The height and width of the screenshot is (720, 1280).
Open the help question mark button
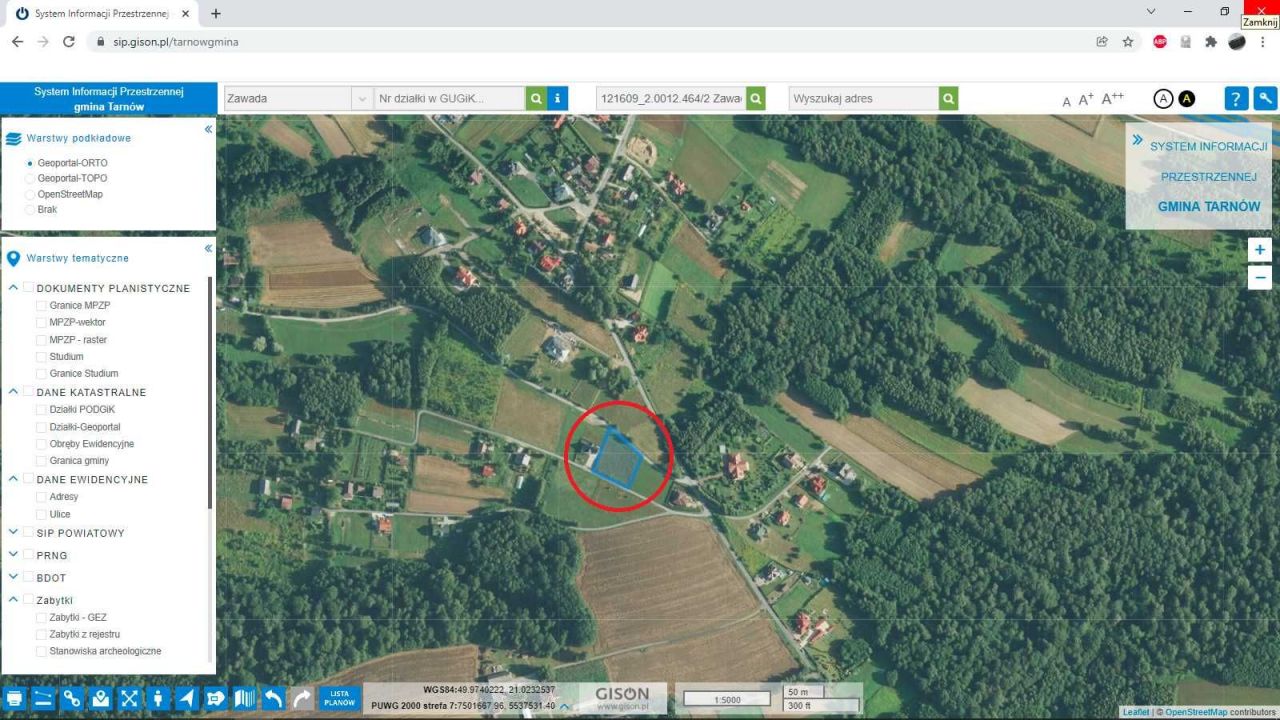(1237, 98)
